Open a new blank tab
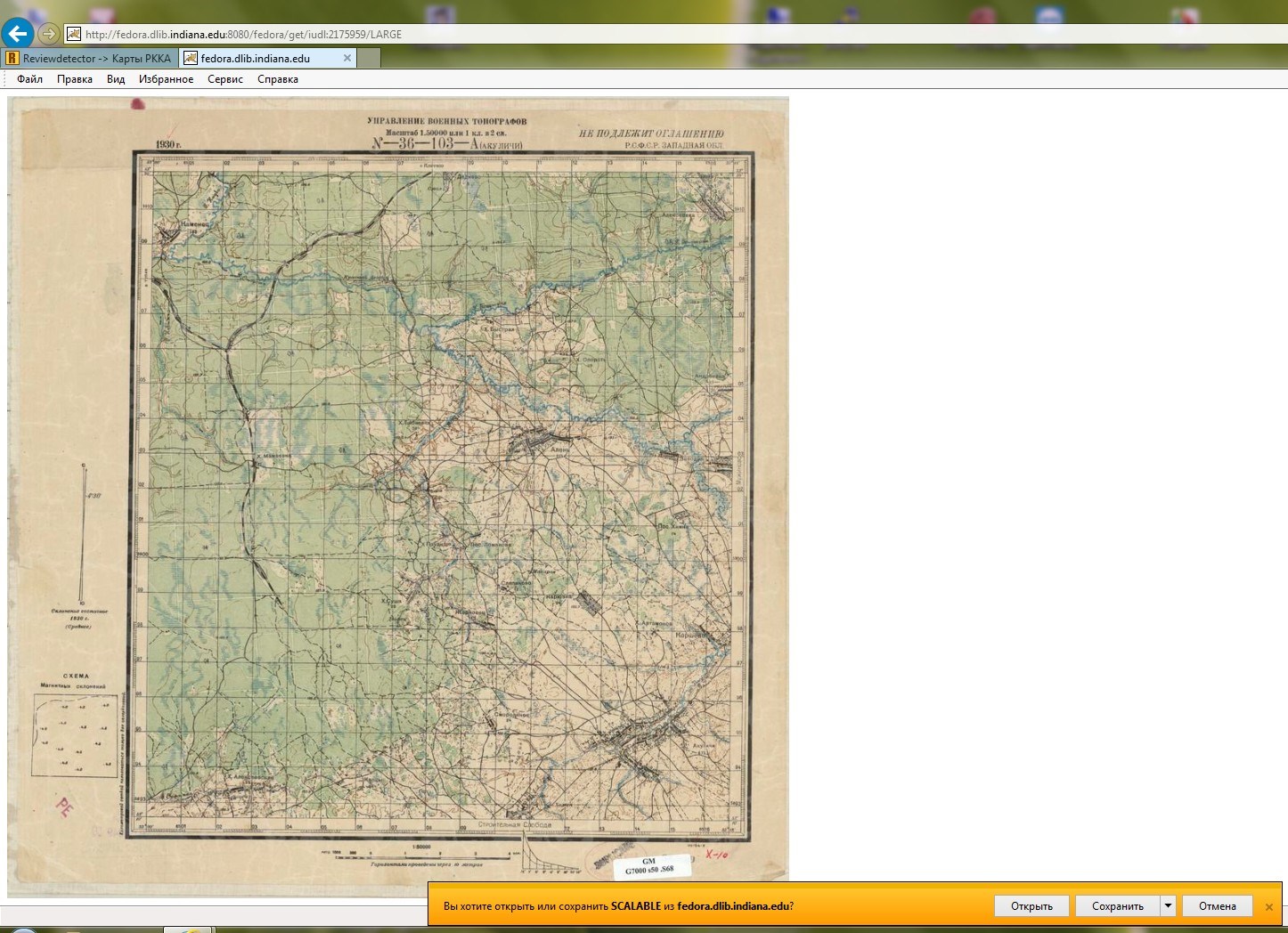1288x933 pixels. (x=370, y=58)
